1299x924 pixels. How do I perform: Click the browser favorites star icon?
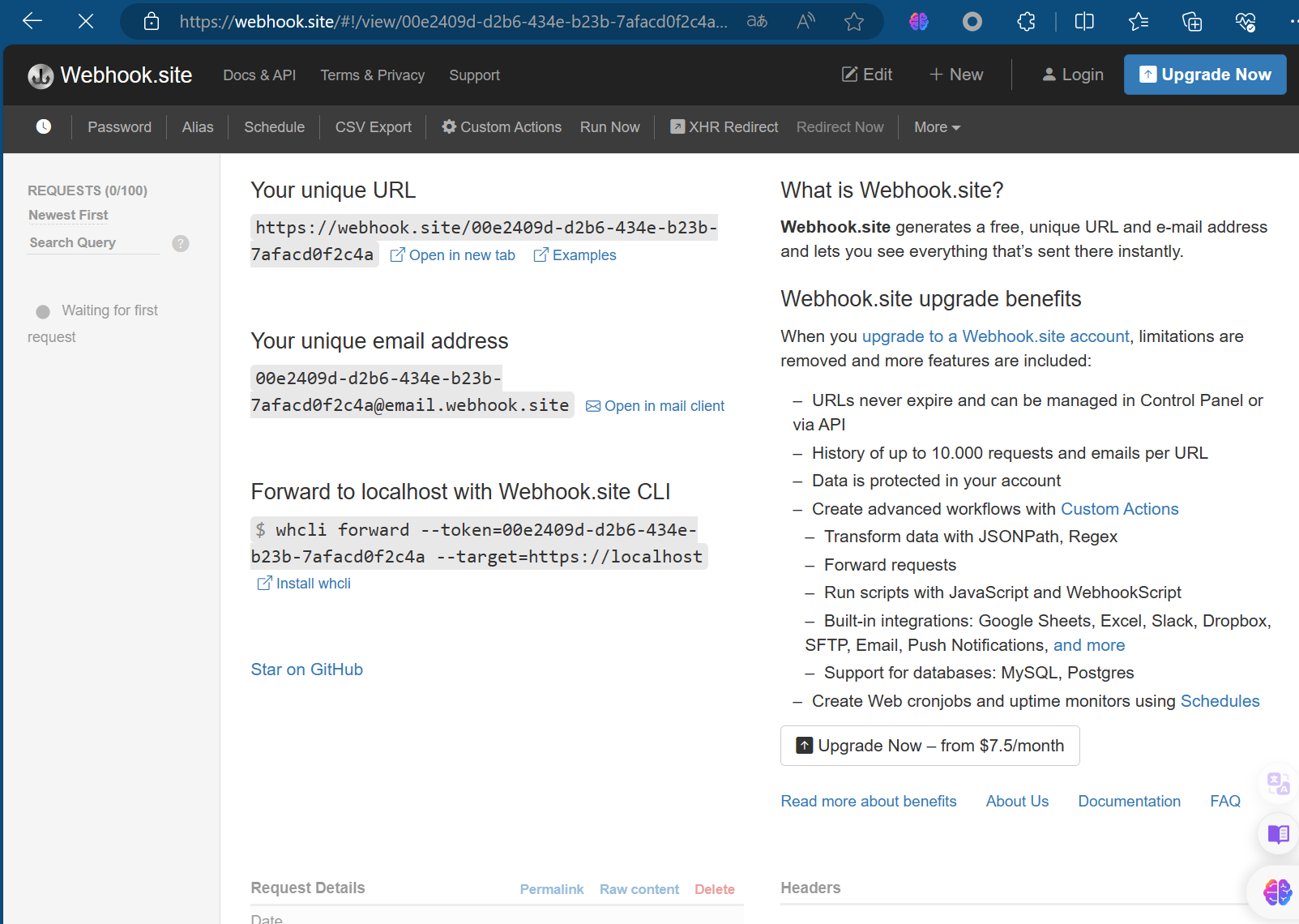[x=853, y=22]
